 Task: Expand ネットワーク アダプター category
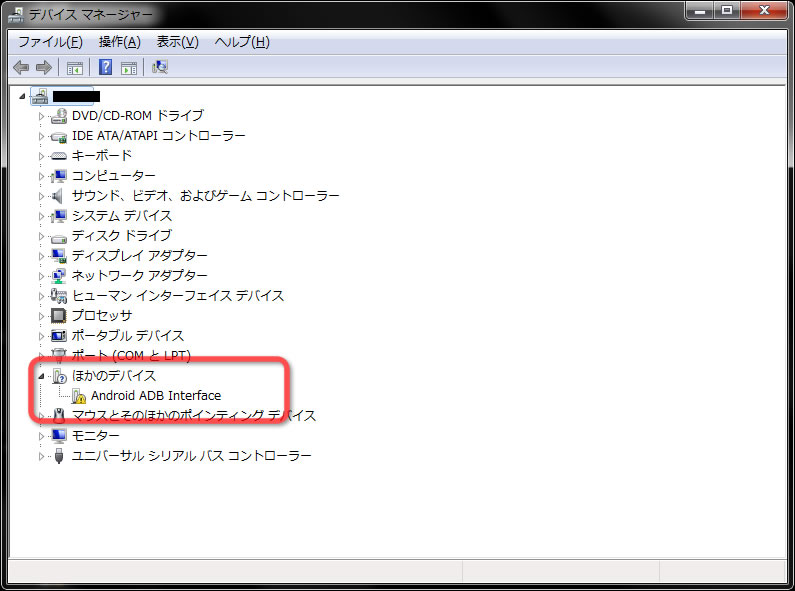coord(42,276)
